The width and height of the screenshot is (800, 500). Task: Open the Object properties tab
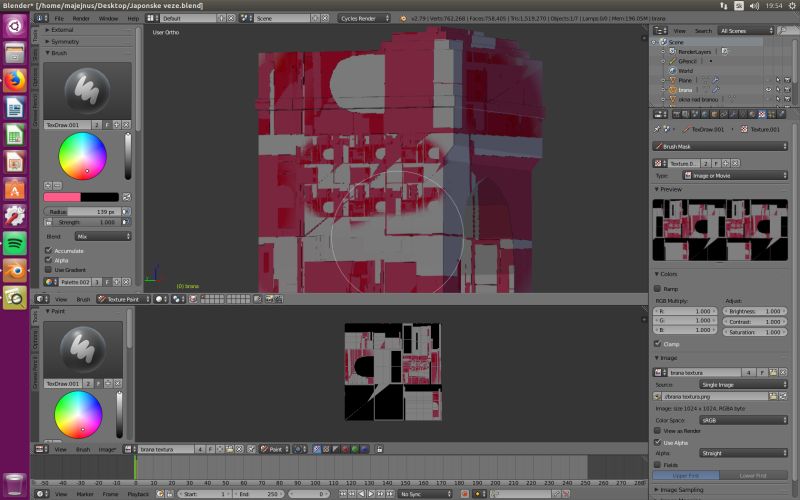click(x=714, y=114)
